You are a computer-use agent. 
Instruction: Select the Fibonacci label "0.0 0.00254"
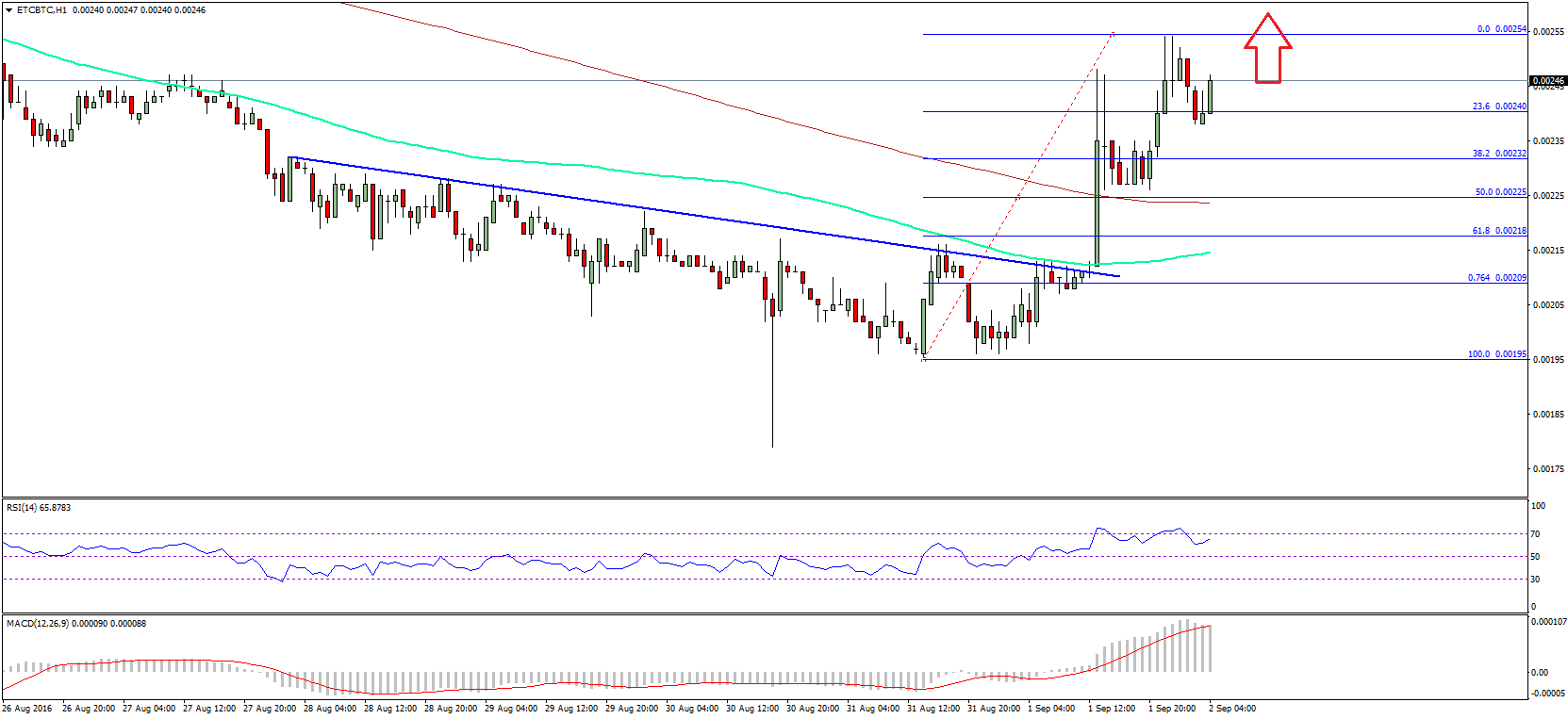(1502, 29)
